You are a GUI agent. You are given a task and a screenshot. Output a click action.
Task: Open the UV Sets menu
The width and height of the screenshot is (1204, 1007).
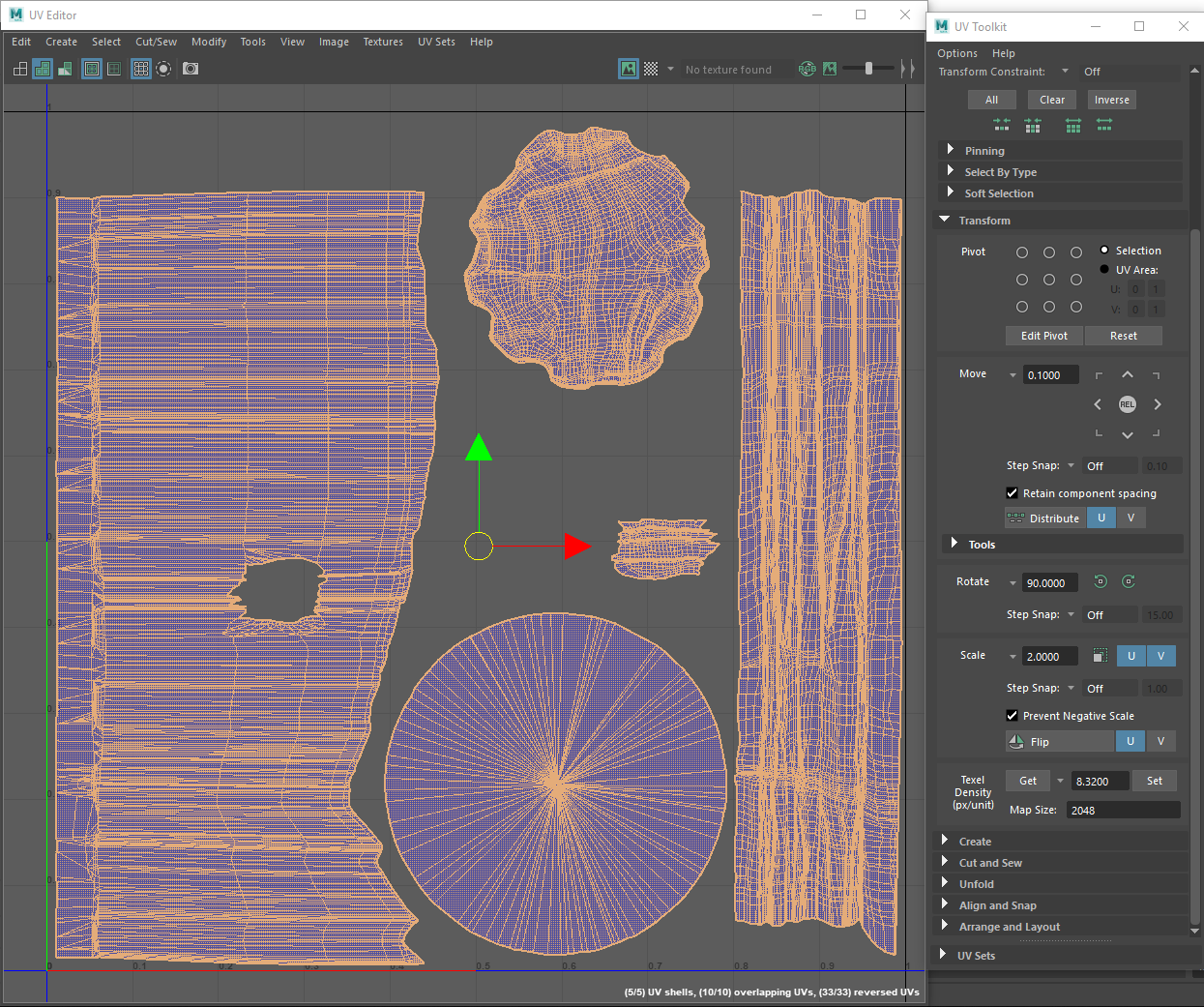[x=436, y=42]
